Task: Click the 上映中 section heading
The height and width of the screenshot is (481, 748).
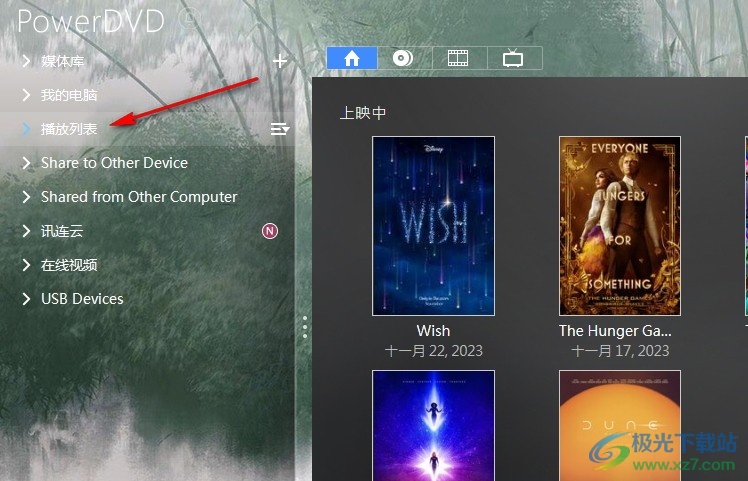Action: point(363,113)
